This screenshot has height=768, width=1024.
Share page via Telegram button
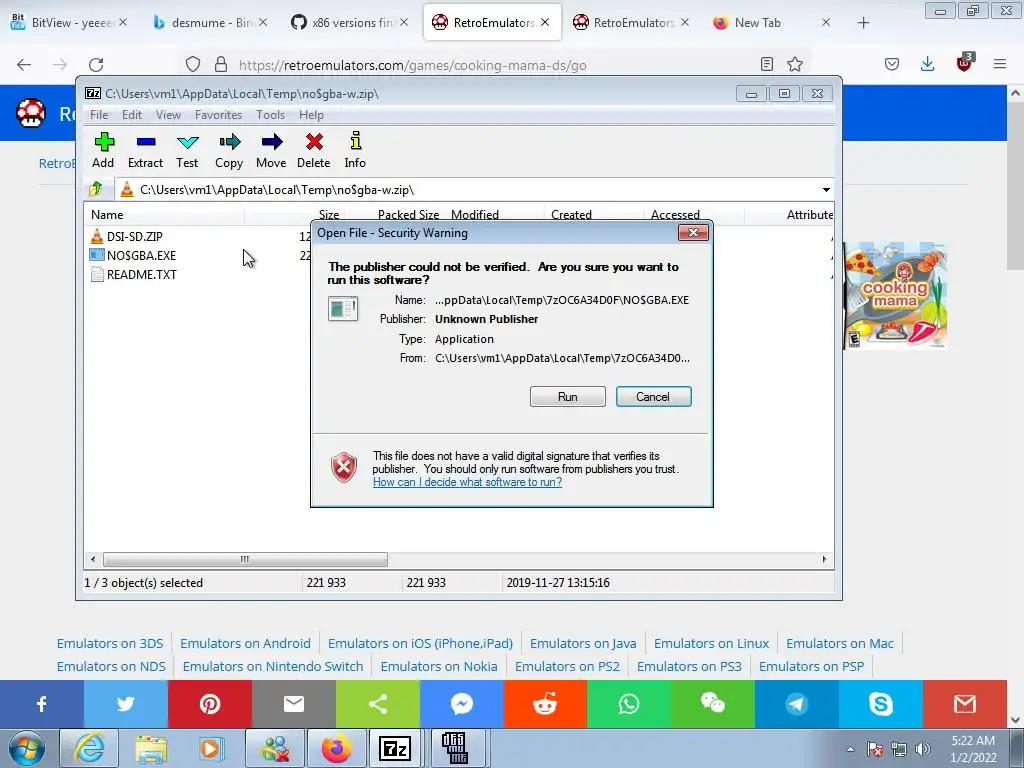pyautogui.click(x=797, y=704)
